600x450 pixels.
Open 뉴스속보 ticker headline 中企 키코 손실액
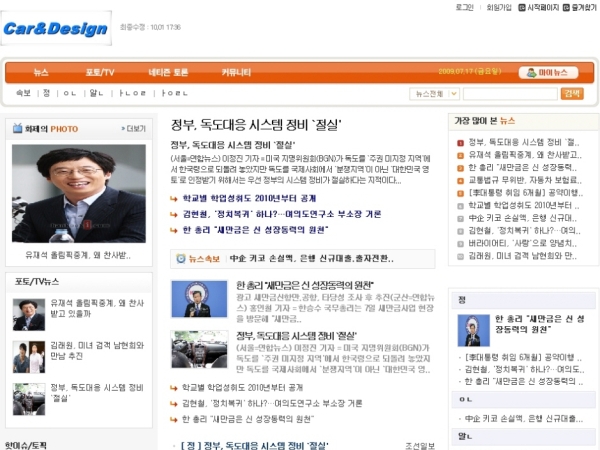(x=311, y=259)
